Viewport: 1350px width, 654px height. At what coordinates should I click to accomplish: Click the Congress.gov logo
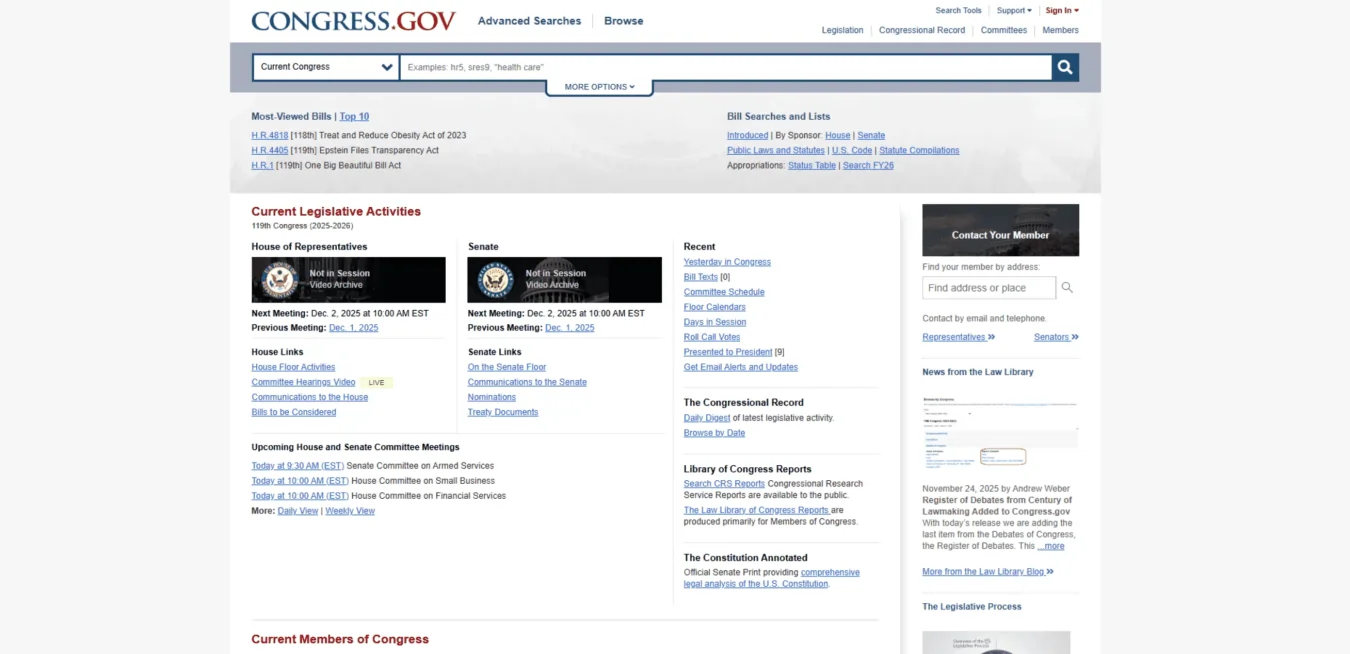(x=353, y=21)
